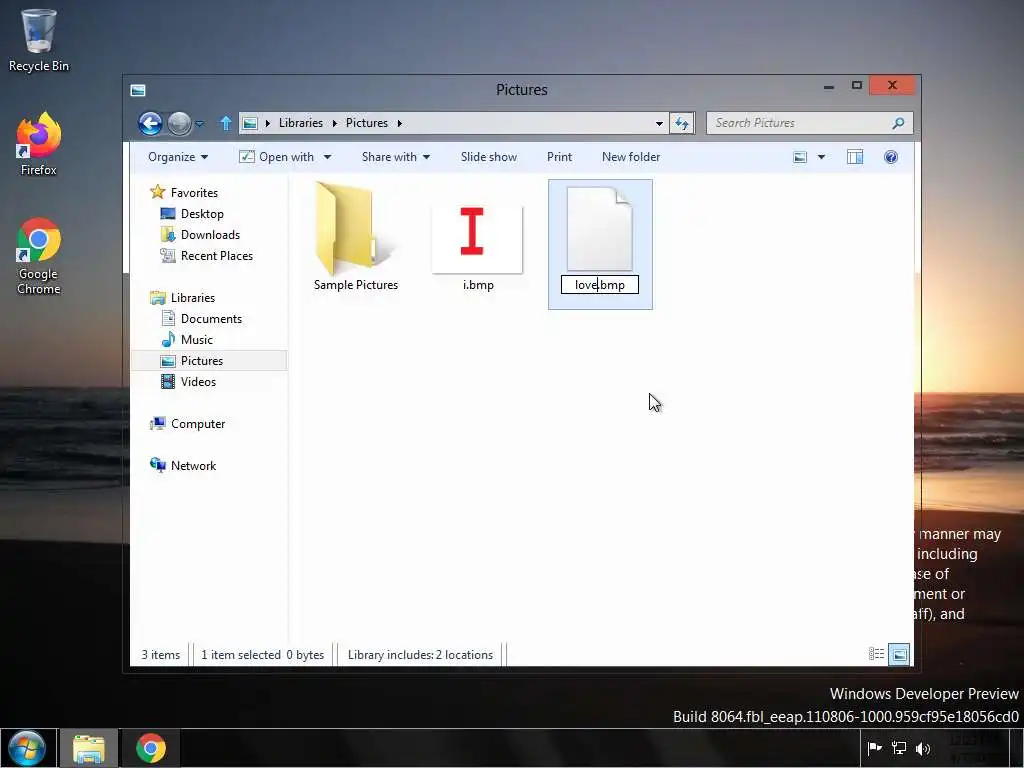Switch to large icons view in status bar
Viewport: 1024px width, 768px height.
point(899,654)
